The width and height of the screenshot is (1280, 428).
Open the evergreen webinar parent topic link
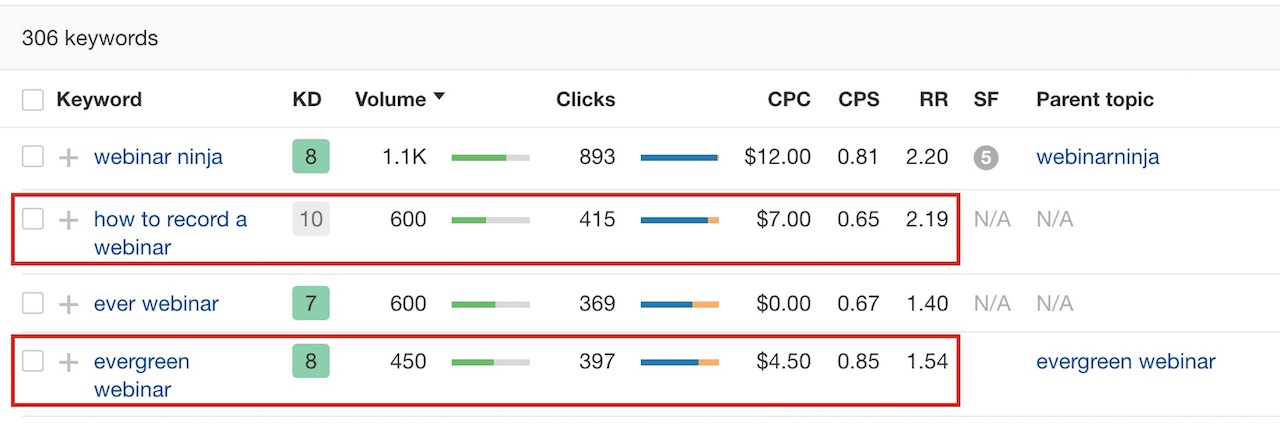coord(1126,362)
